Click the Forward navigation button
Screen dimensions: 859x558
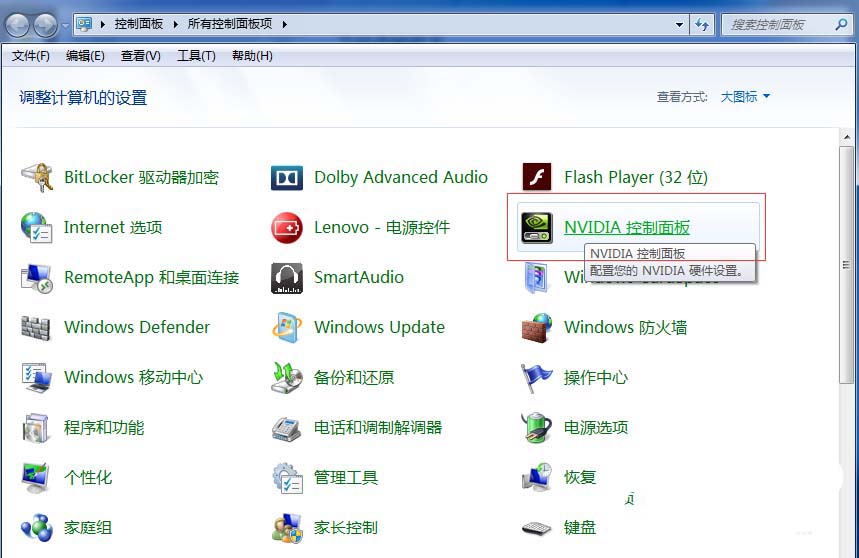(x=45, y=25)
